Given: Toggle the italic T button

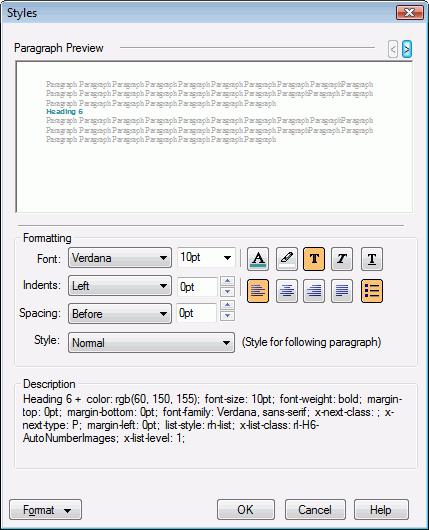Looking at the screenshot, I should (342, 259).
